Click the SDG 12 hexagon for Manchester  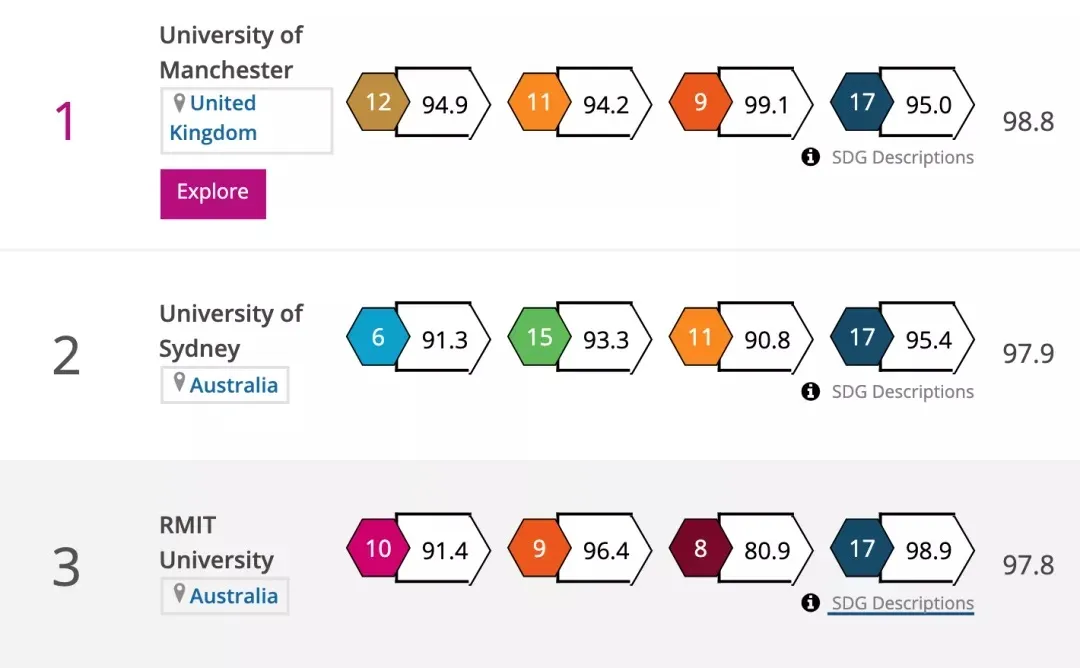point(377,103)
